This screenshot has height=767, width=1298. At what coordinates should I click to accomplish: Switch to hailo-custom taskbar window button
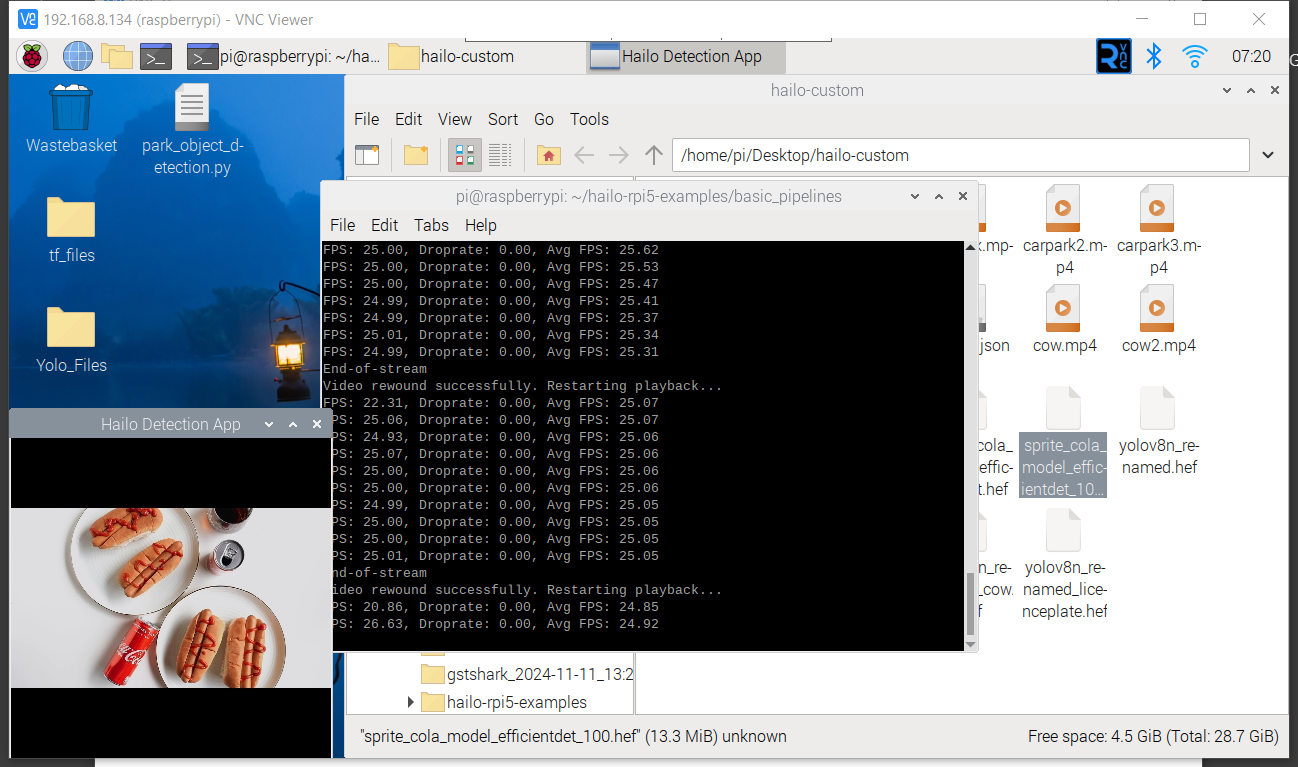point(452,57)
